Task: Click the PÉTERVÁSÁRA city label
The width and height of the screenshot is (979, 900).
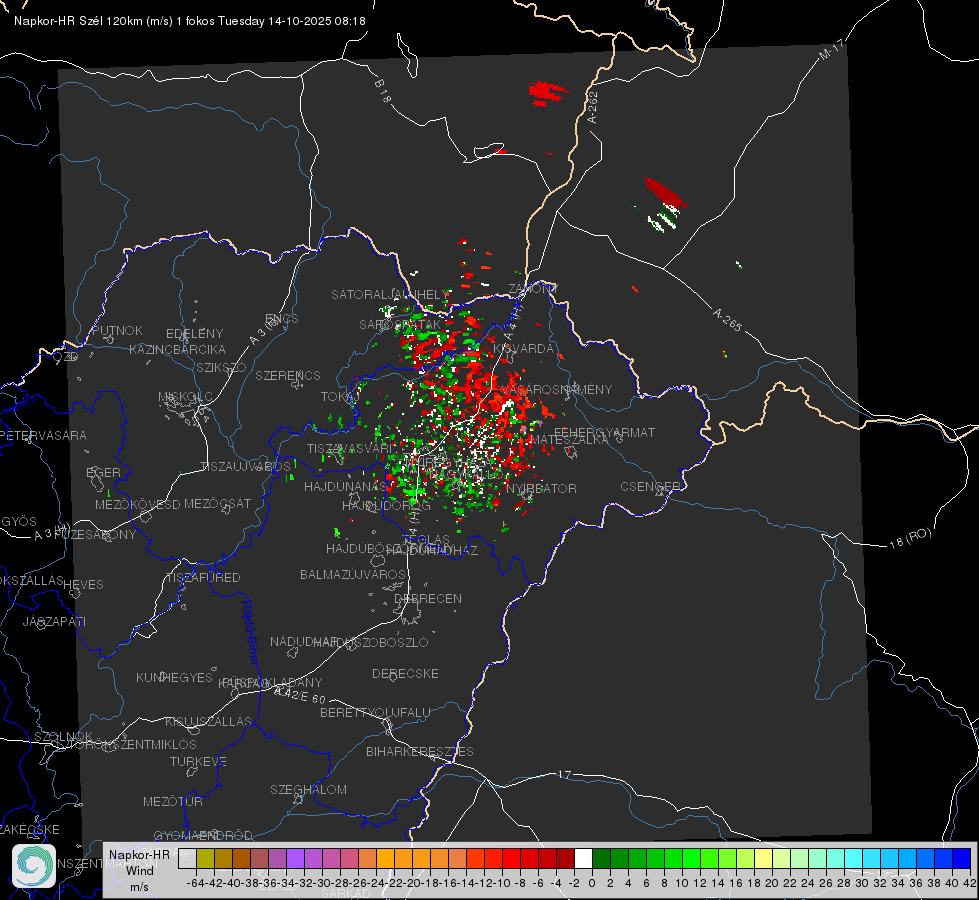Action: click(x=43, y=435)
